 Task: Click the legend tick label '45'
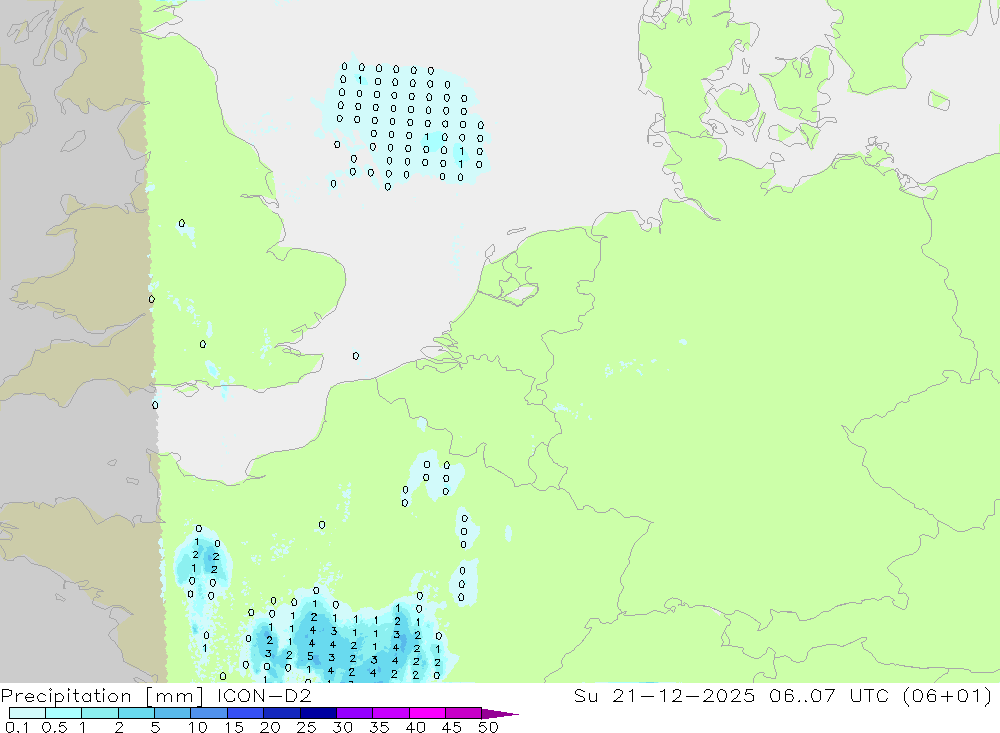[452, 727]
